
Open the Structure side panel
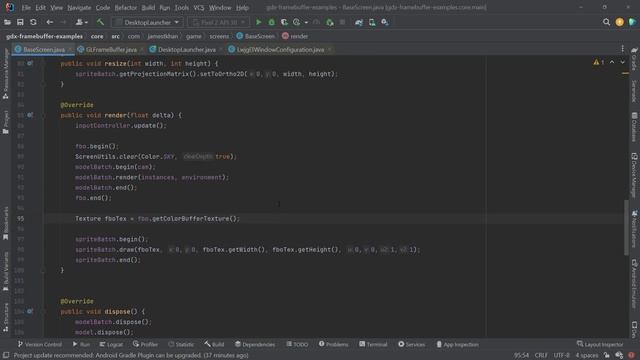coord(5,317)
